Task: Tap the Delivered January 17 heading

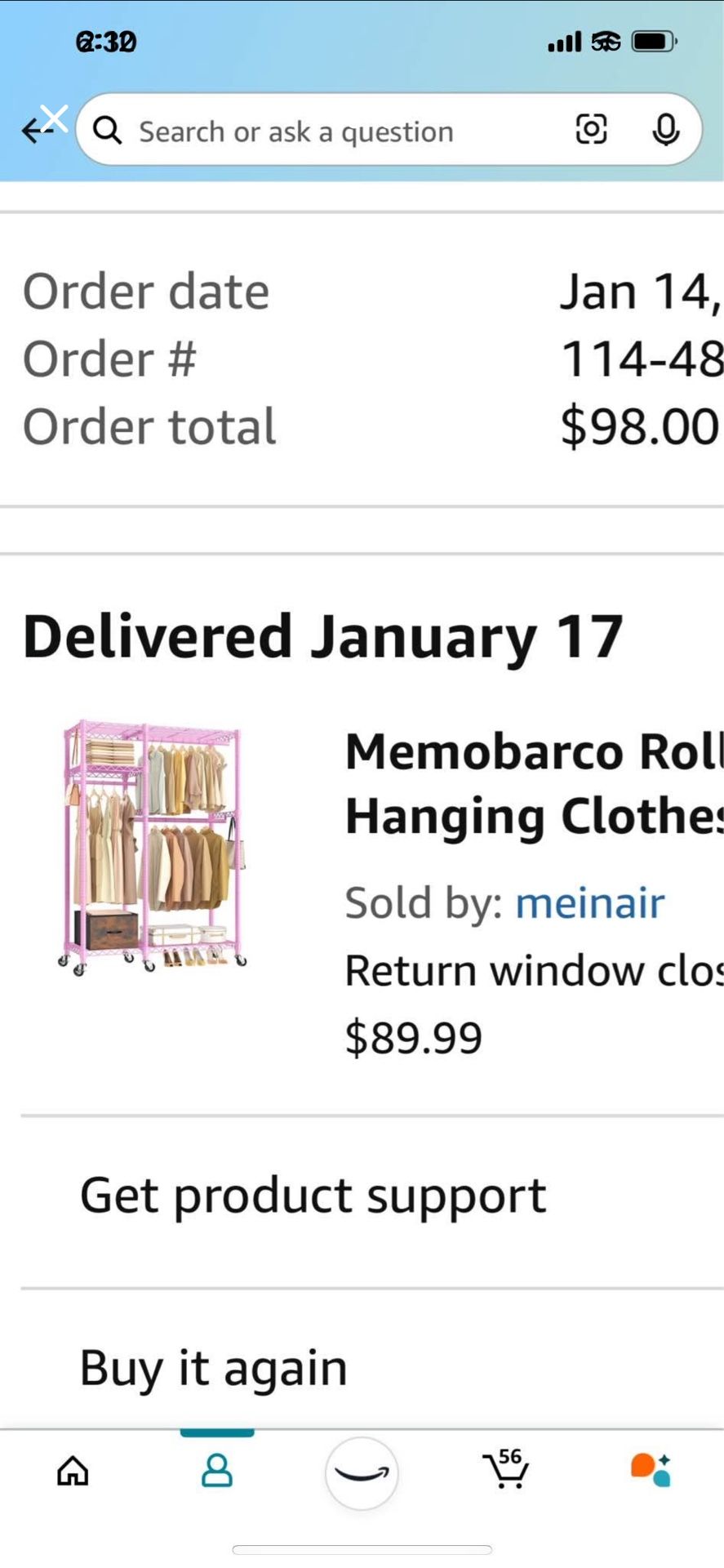Action: 322,637
